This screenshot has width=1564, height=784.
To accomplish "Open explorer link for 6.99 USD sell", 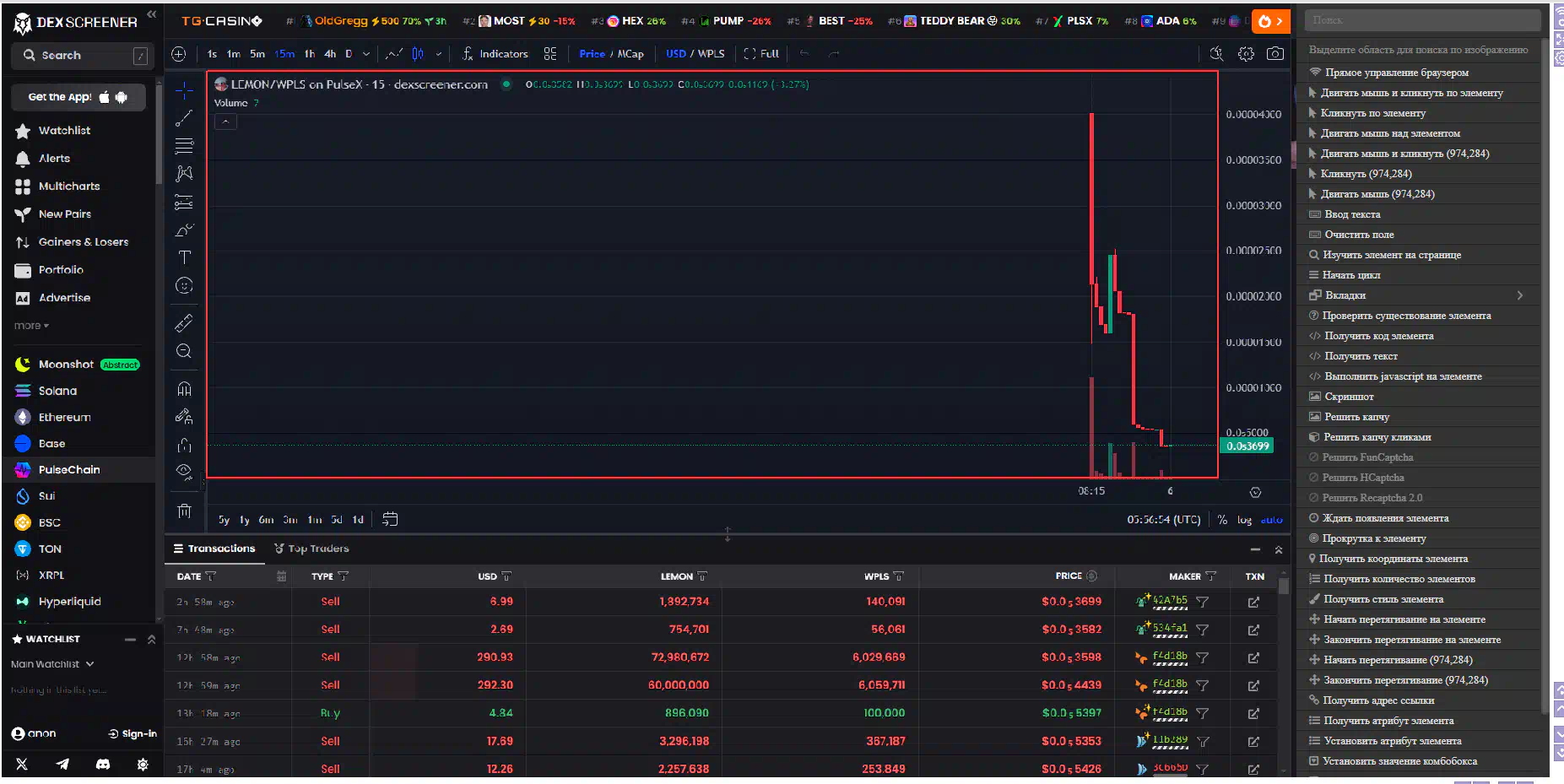I will coord(1253,602).
